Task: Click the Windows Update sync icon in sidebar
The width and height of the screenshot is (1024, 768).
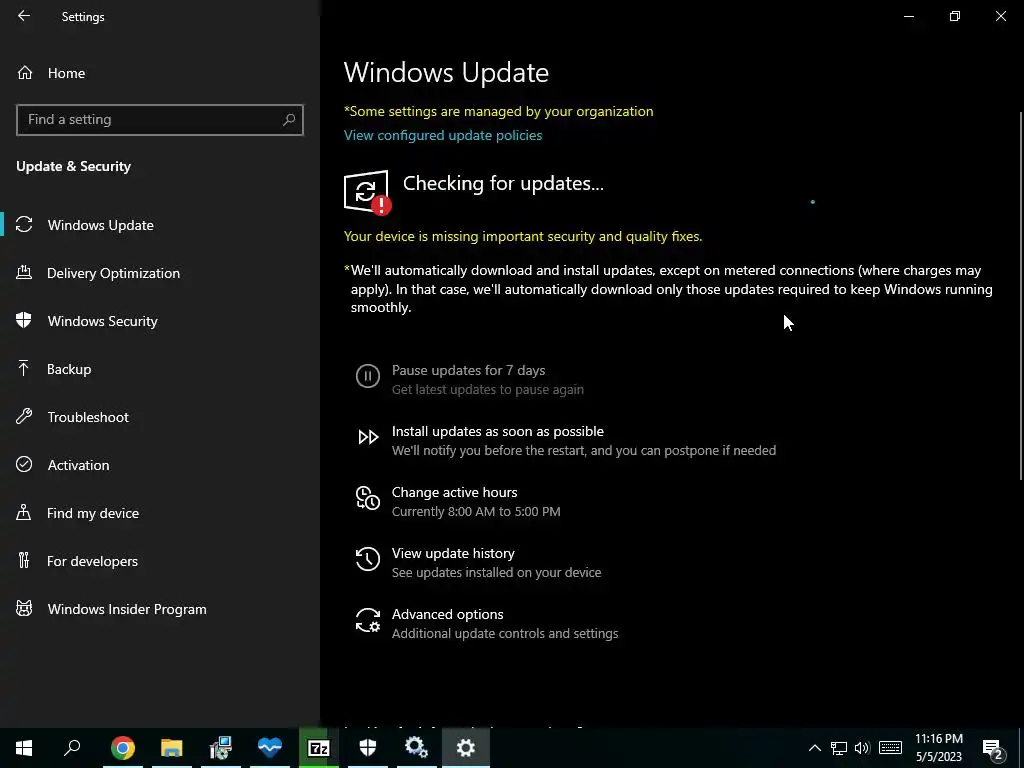Action: click(x=24, y=225)
